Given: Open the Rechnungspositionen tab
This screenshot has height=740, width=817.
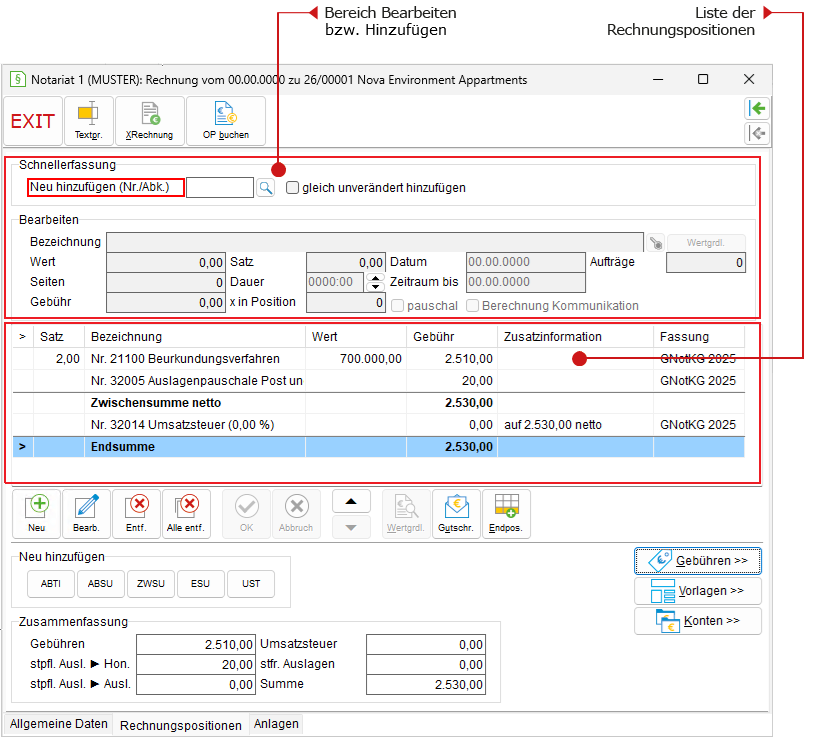Looking at the screenshot, I should tap(181, 725).
